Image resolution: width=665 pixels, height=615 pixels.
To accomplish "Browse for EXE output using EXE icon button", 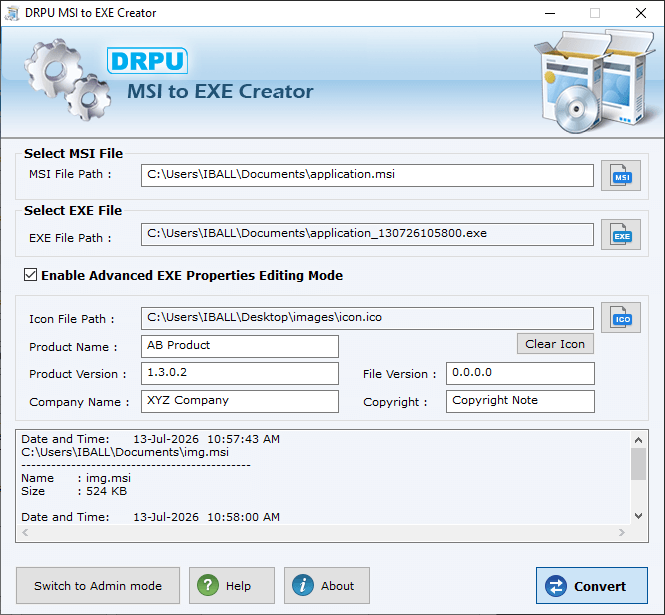I will (x=620, y=235).
